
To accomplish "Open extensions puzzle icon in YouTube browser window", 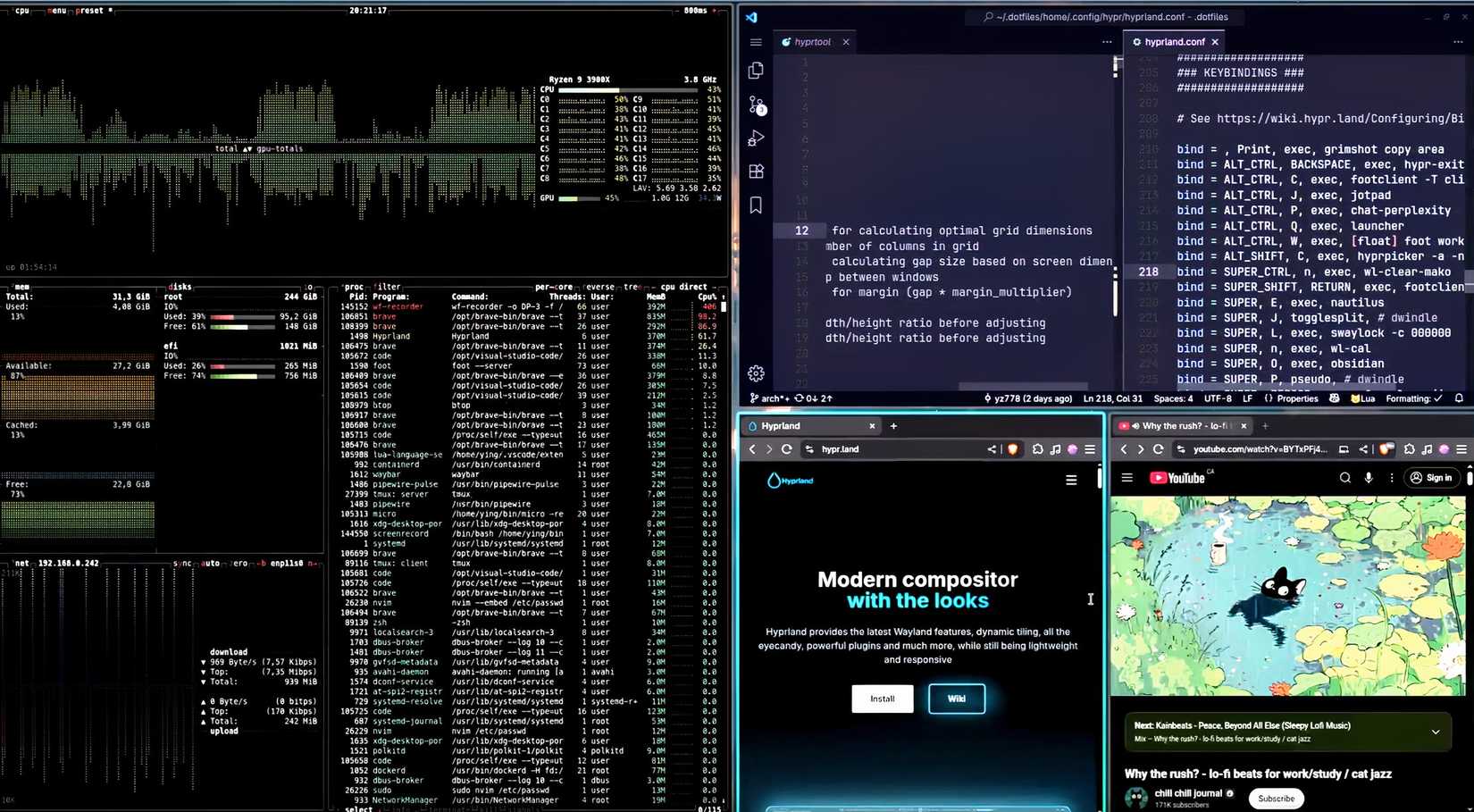I will click(x=1409, y=449).
